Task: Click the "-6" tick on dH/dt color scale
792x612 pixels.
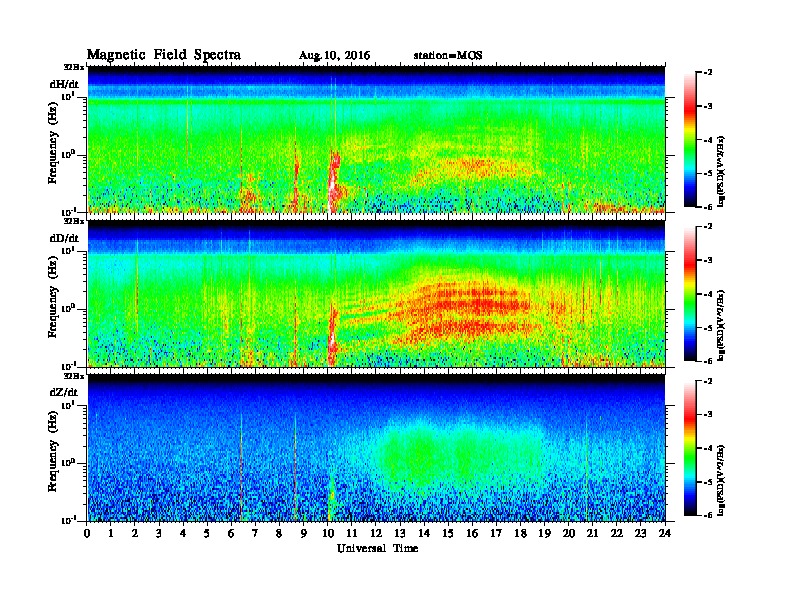Action: click(708, 207)
